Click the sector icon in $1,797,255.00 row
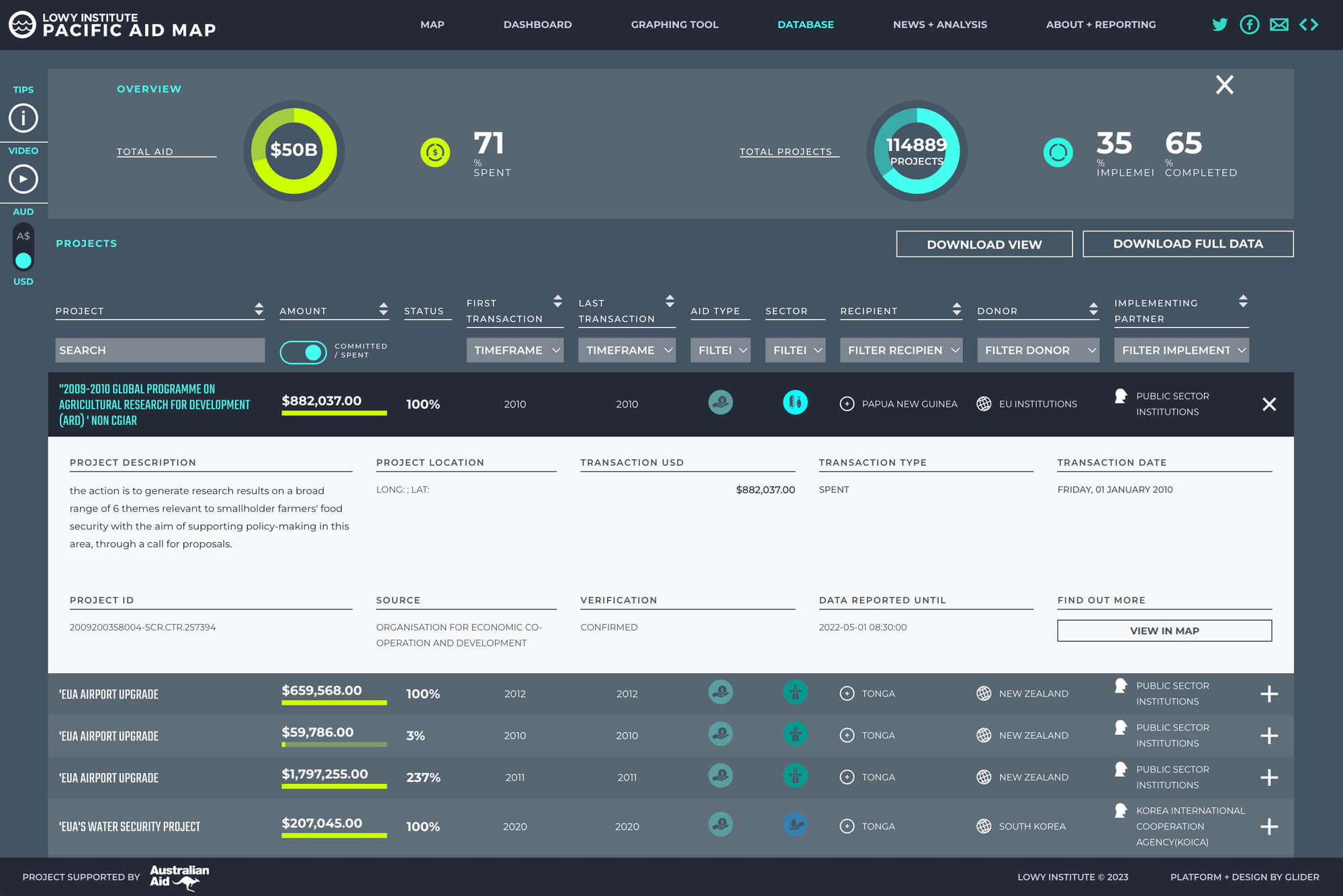 [x=795, y=775]
